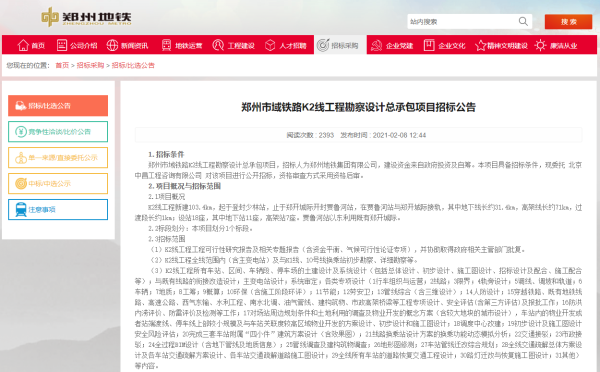Image resolution: width=600 pixels, height=372 pixels.
Task: Open the 新闻资讯 menu item
Action: tap(127, 45)
